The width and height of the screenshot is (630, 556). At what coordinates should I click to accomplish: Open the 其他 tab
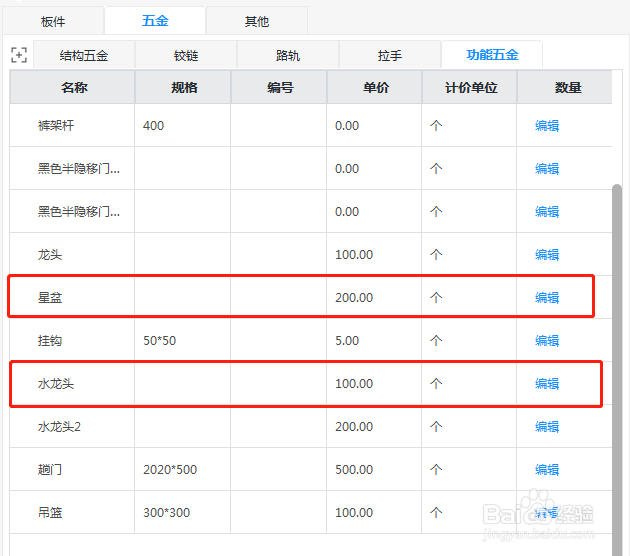click(257, 21)
